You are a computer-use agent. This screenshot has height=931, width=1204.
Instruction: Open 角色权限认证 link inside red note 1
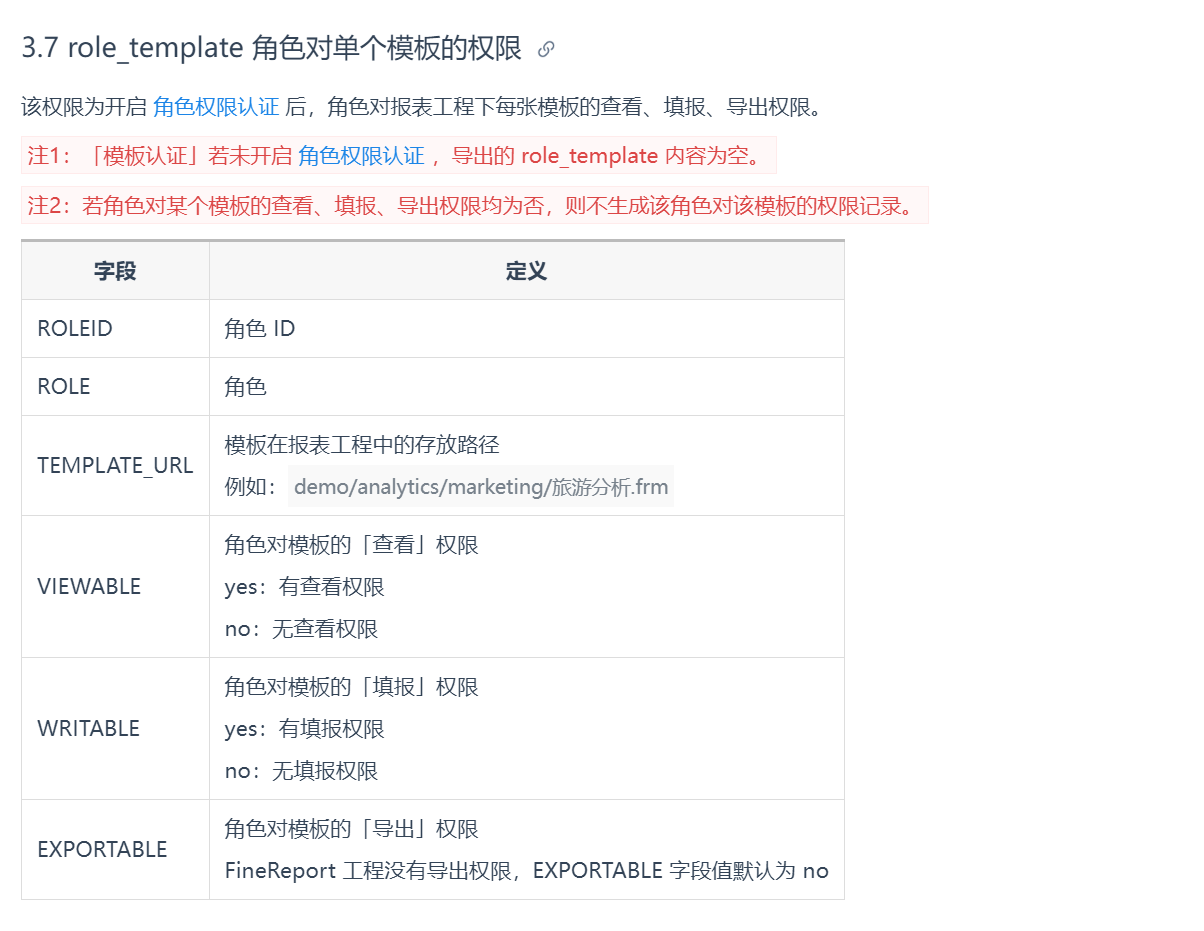(361, 155)
